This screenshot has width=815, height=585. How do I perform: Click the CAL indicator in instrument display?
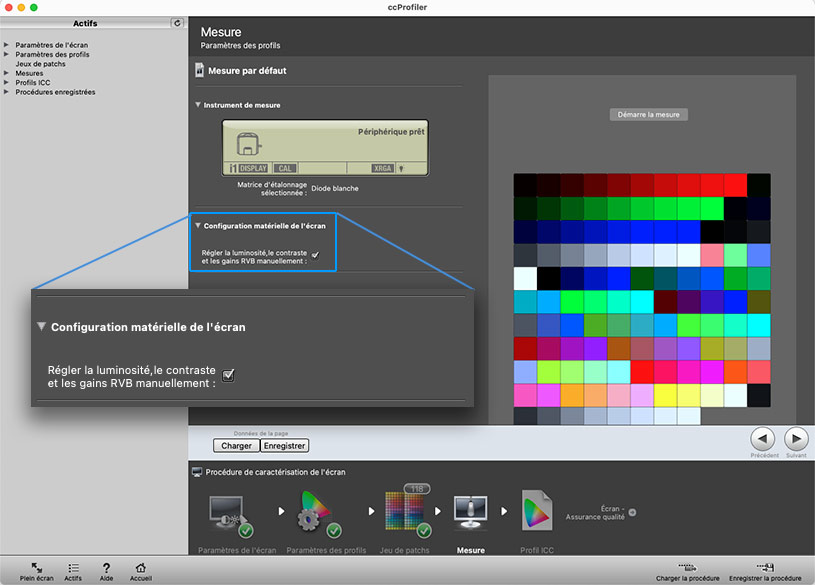(x=285, y=168)
